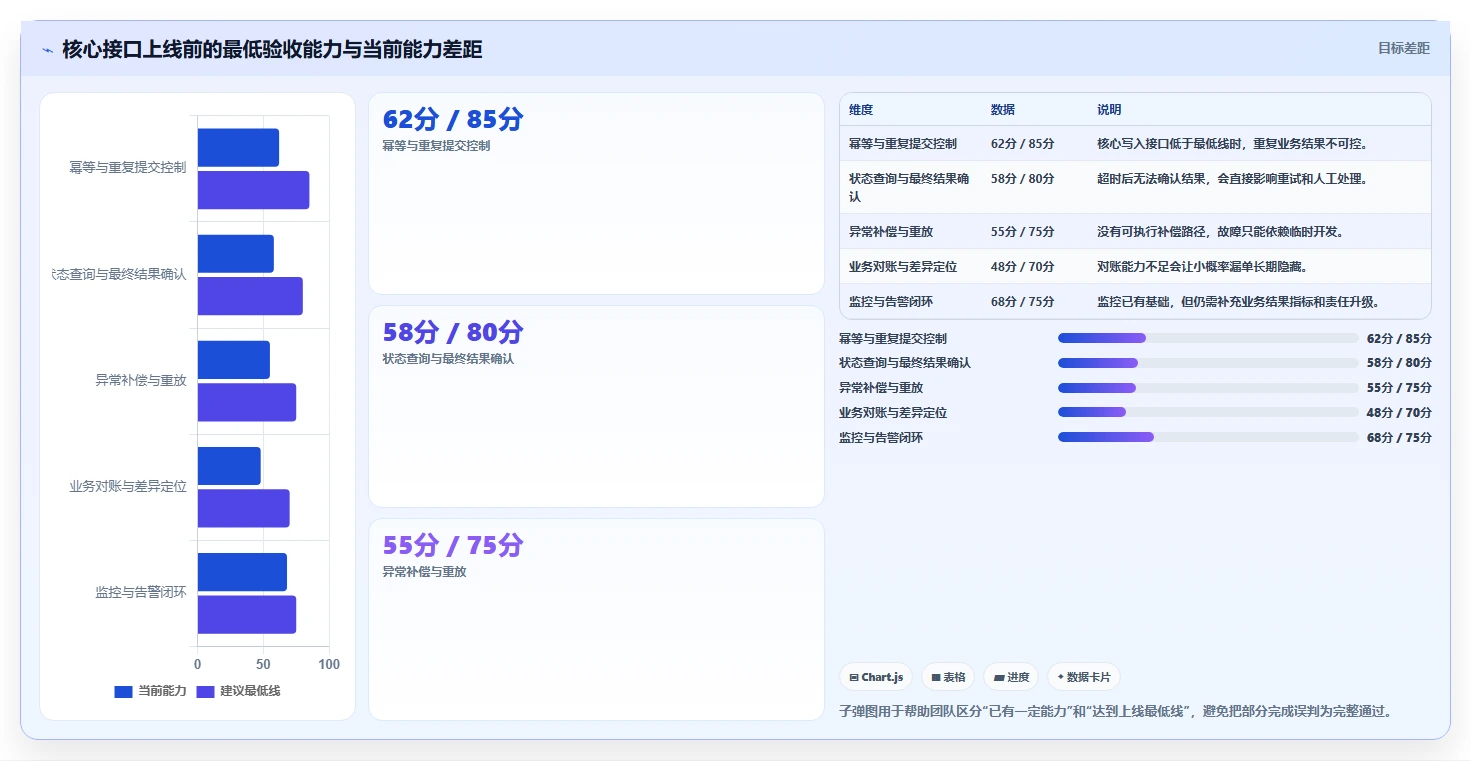Toggle the 当前能力 legend swatch
The height and width of the screenshot is (761, 1471).
(x=123, y=691)
